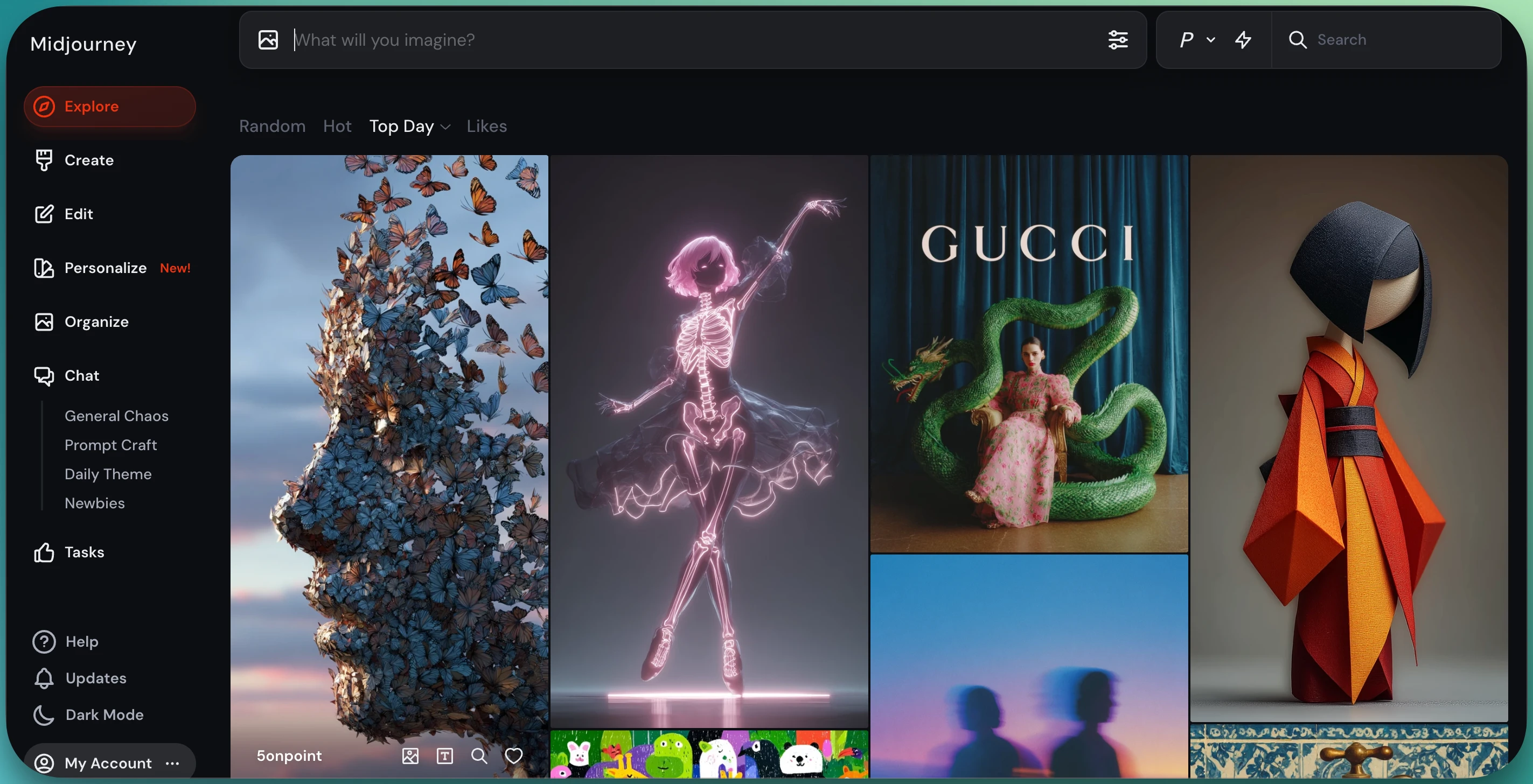This screenshot has height=784, width=1533.
Task: Expand the personalization P dropdown chevron
Action: click(1210, 40)
